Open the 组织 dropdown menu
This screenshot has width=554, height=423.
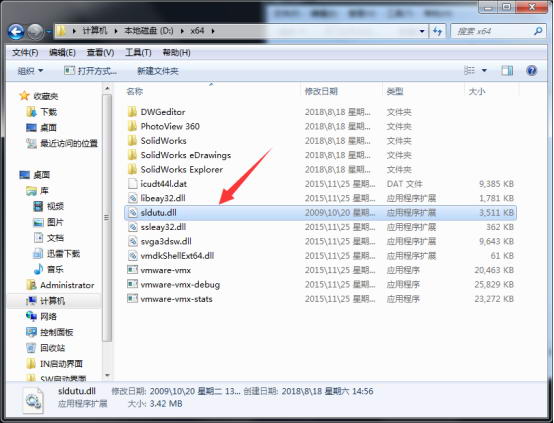pyautogui.click(x=30, y=71)
